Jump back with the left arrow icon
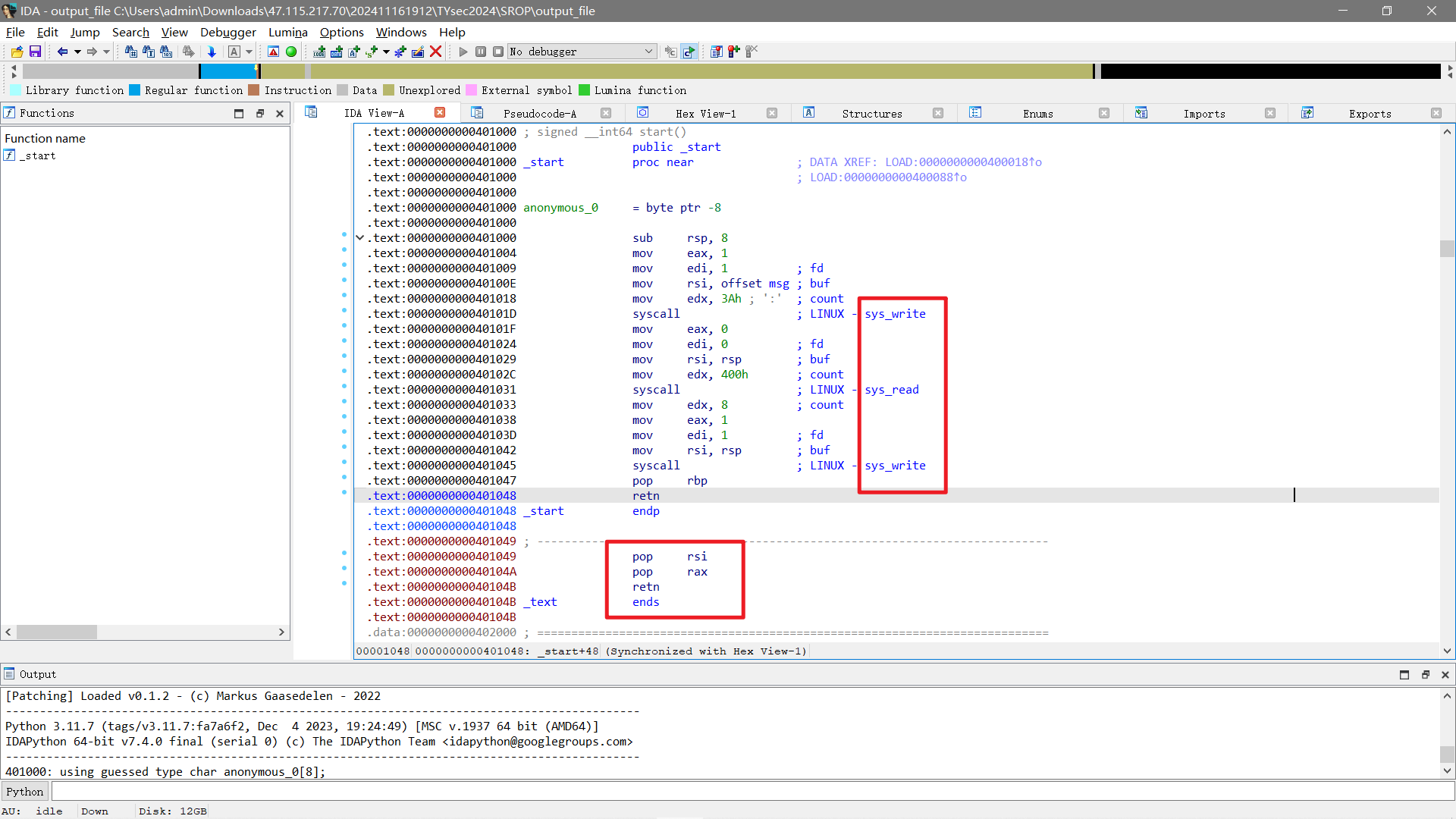The height and width of the screenshot is (819, 1456). [x=62, y=52]
